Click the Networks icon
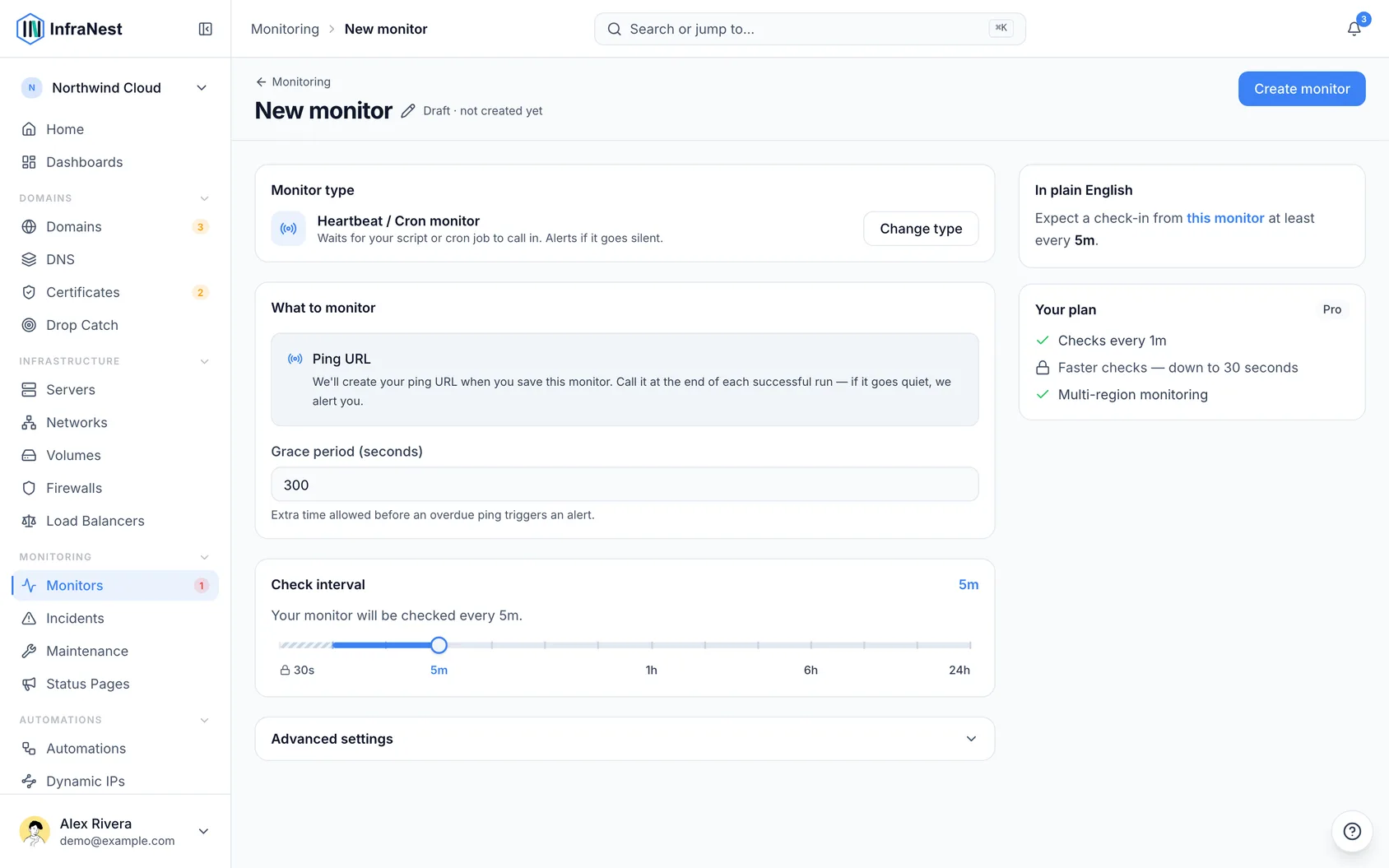 29,422
